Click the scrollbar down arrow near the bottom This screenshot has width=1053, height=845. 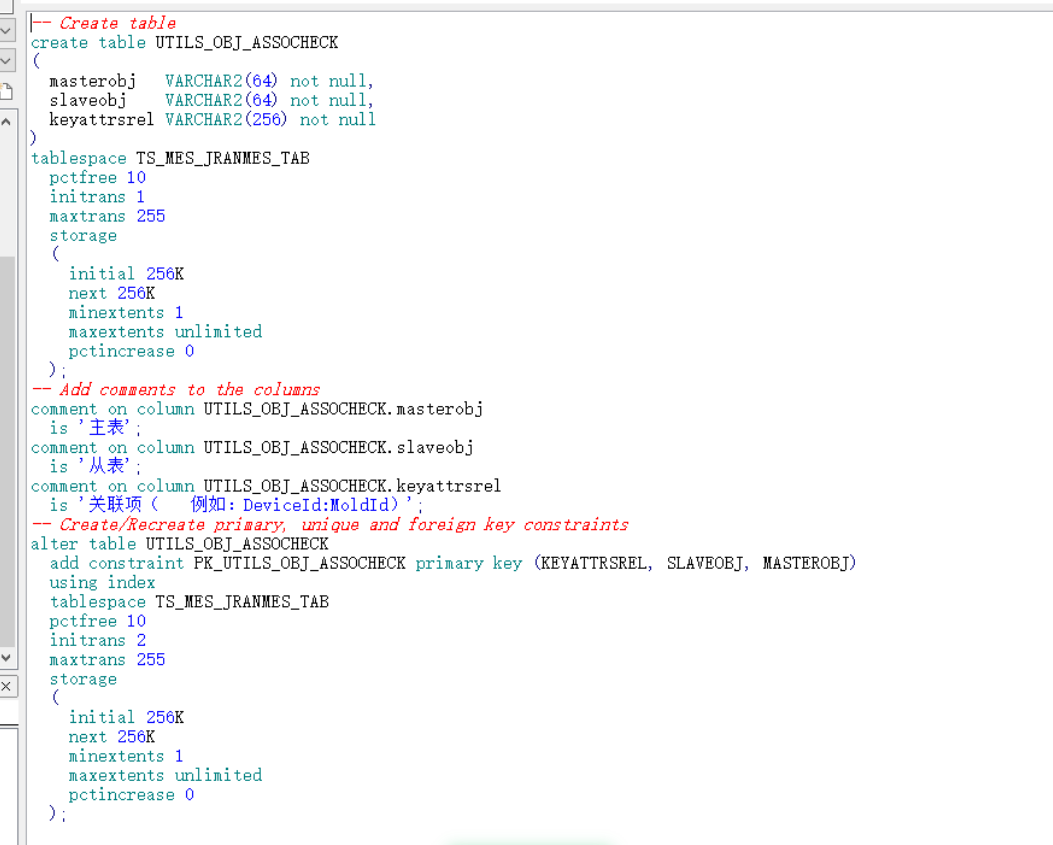tap(8, 657)
